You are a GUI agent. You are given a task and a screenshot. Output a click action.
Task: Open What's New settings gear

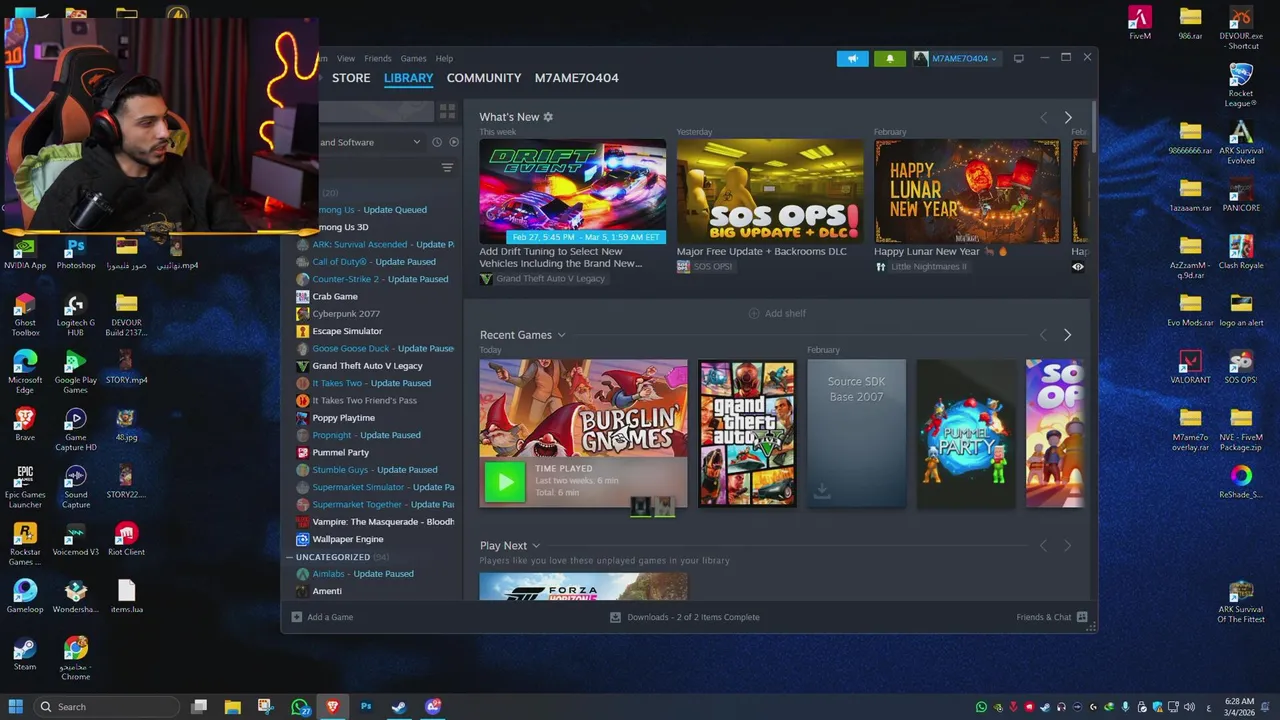click(548, 117)
